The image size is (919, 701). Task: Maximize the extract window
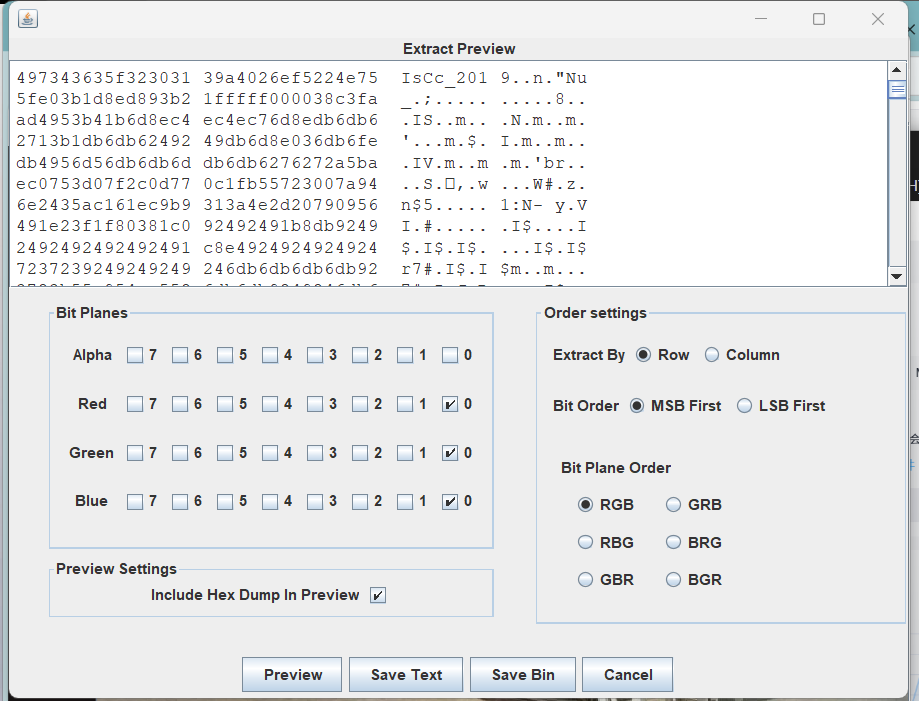tap(819, 19)
